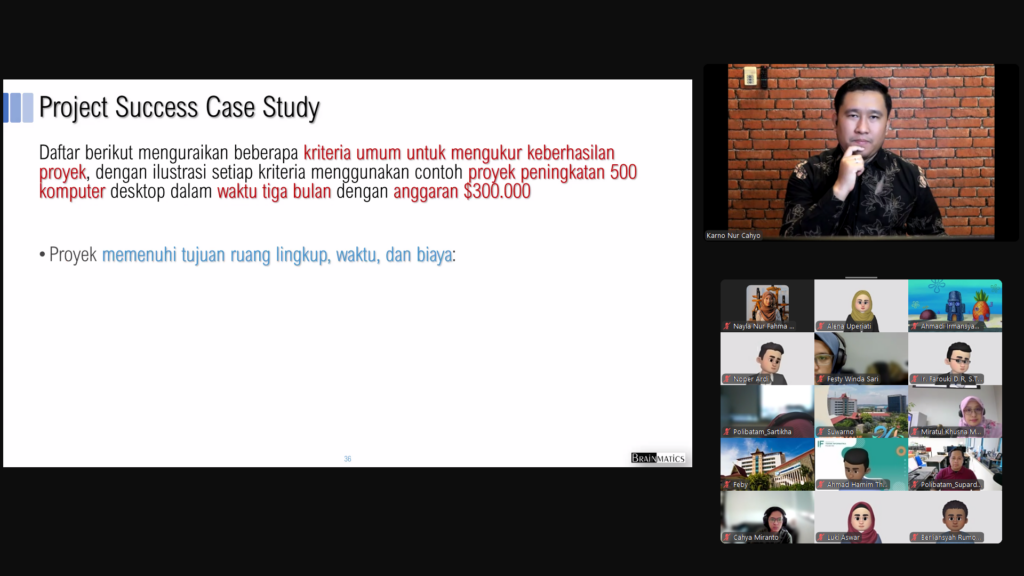Click the main speaker video of Karno

(860, 150)
